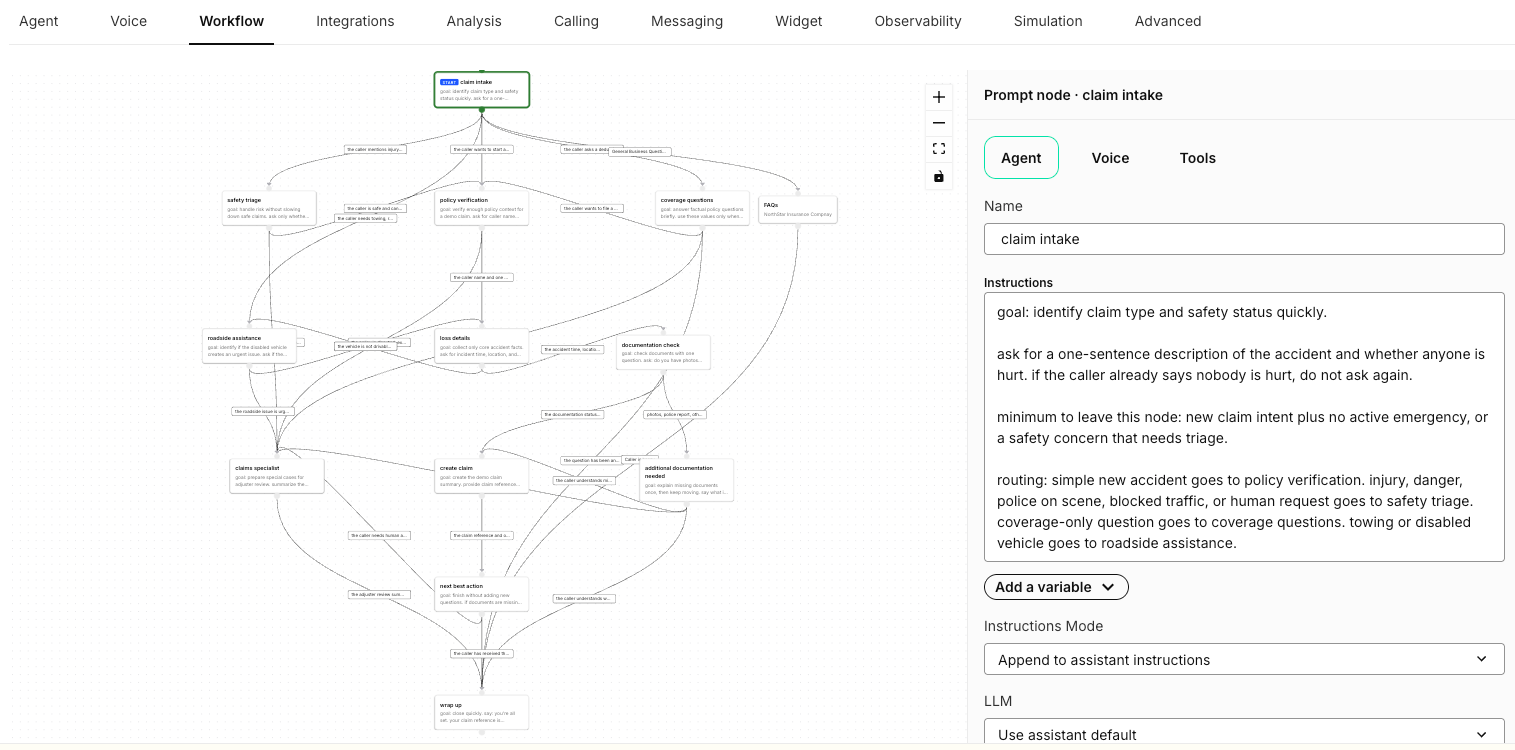This screenshot has height=750, width=1515.
Task: Switch to the Messaging tab
Action: 687,21
